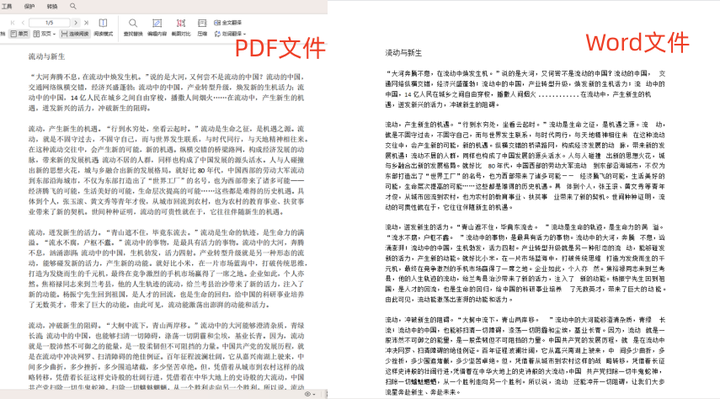Image resolution: width=720 pixels, height=399 pixels.
Task: Jump to the last page of the PDF
Action: click(x=86, y=22)
